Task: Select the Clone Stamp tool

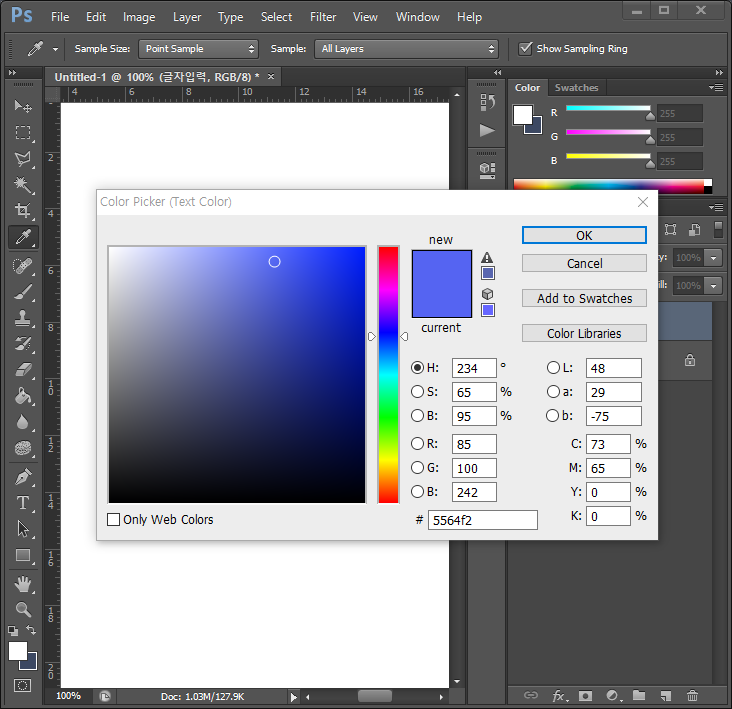Action: (x=23, y=318)
